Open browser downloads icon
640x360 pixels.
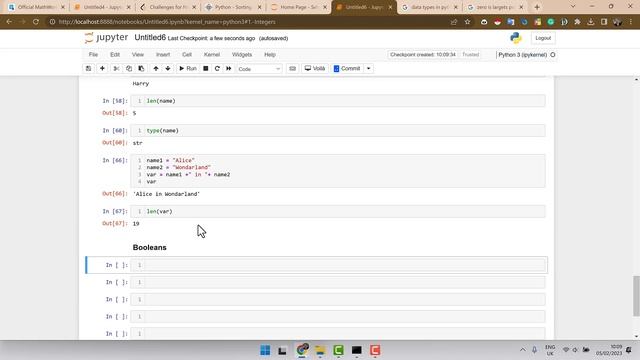(591, 22)
